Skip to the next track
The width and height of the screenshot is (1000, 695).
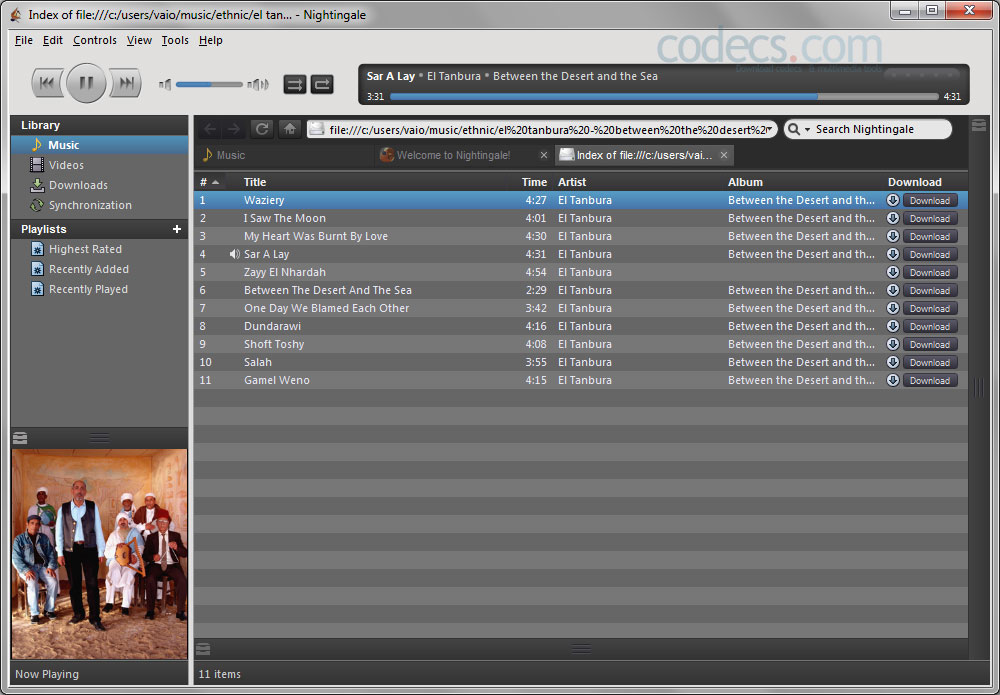(x=126, y=83)
